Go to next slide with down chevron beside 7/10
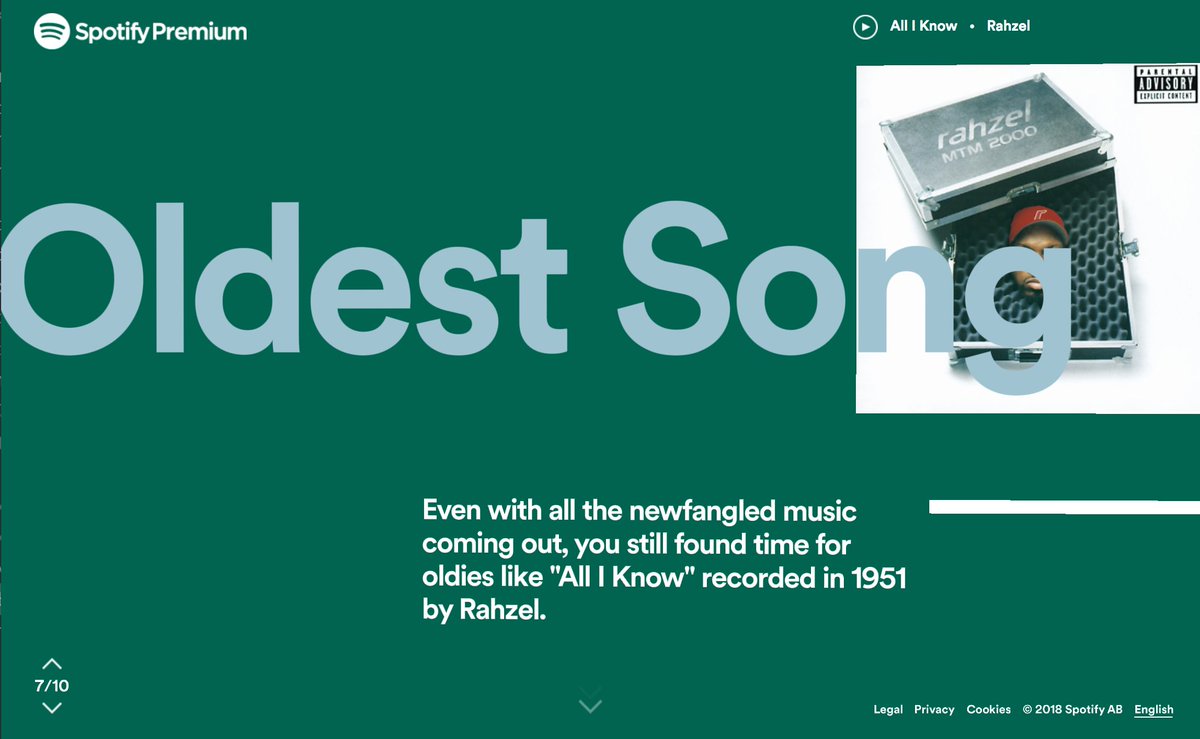Screen dimensions: 1200x739 pos(52,708)
